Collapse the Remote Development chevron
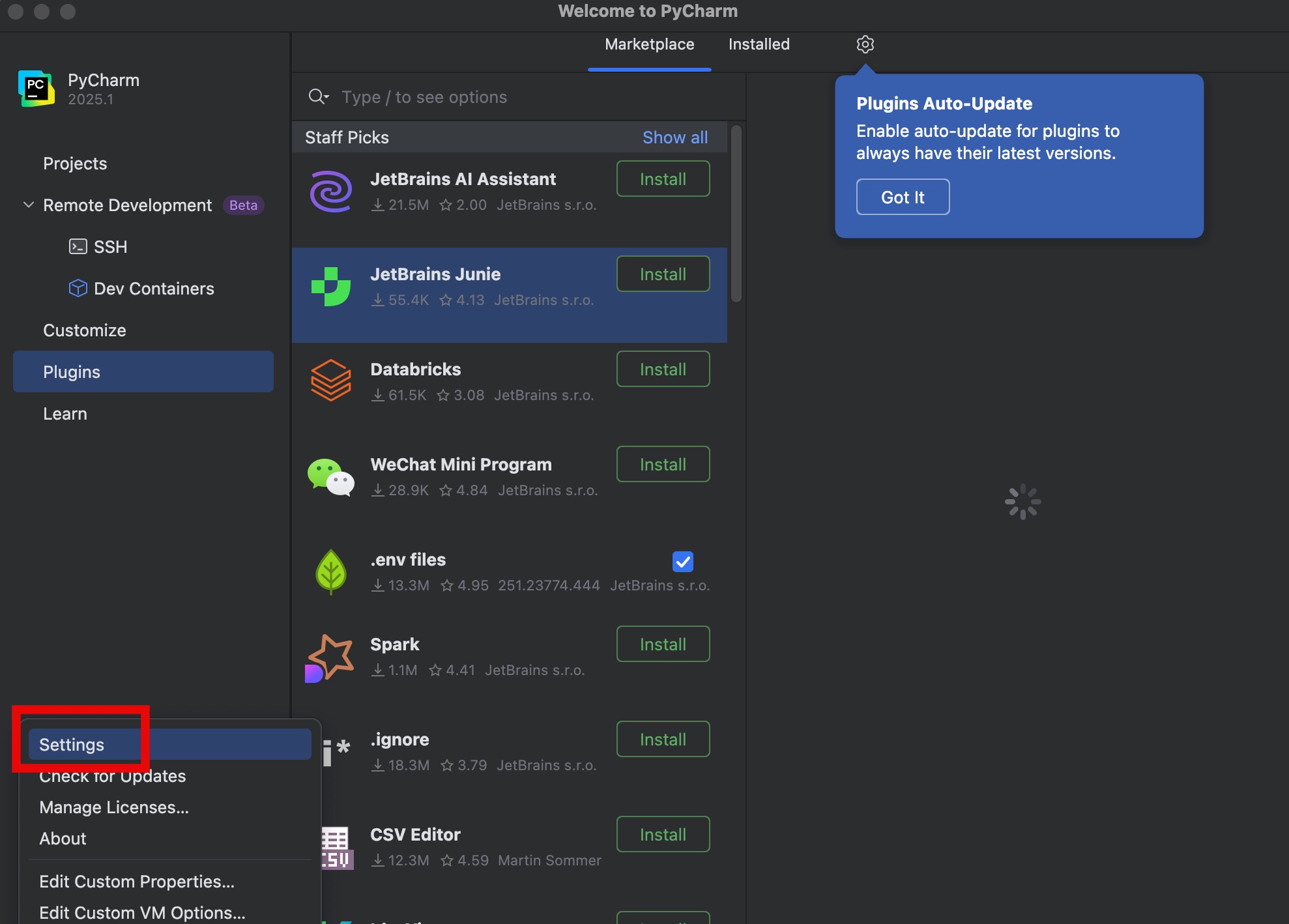 29,205
